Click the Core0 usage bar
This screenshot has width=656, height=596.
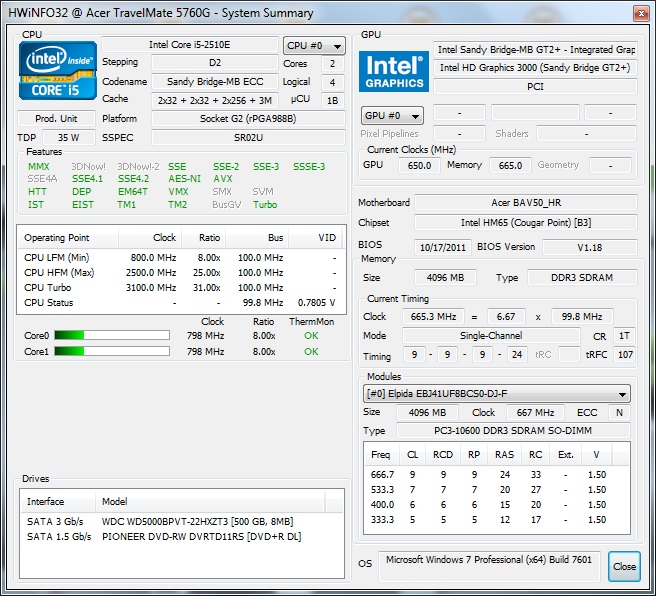pyautogui.click(x=112, y=335)
